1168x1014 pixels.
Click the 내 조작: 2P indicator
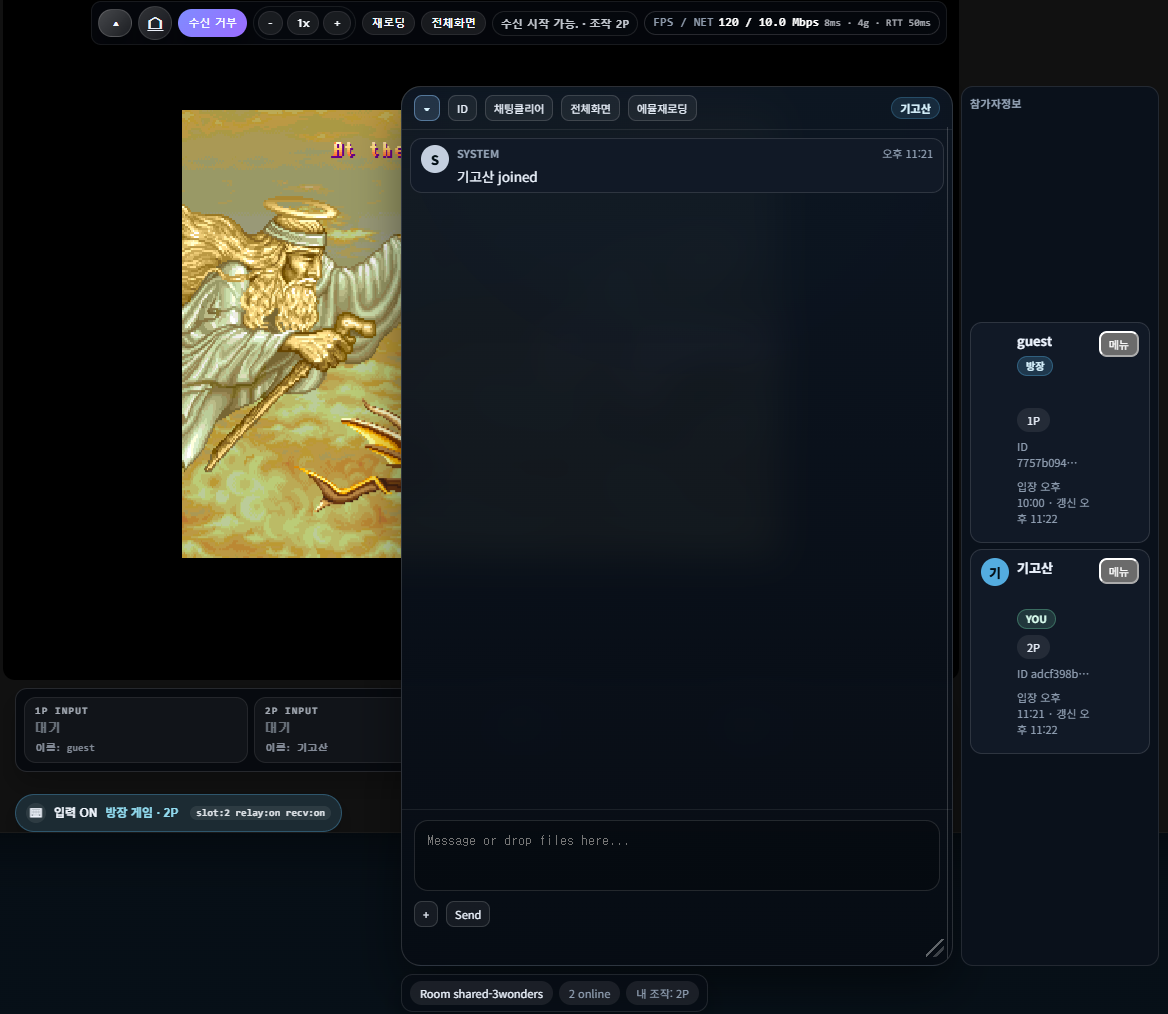coord(661,994)
